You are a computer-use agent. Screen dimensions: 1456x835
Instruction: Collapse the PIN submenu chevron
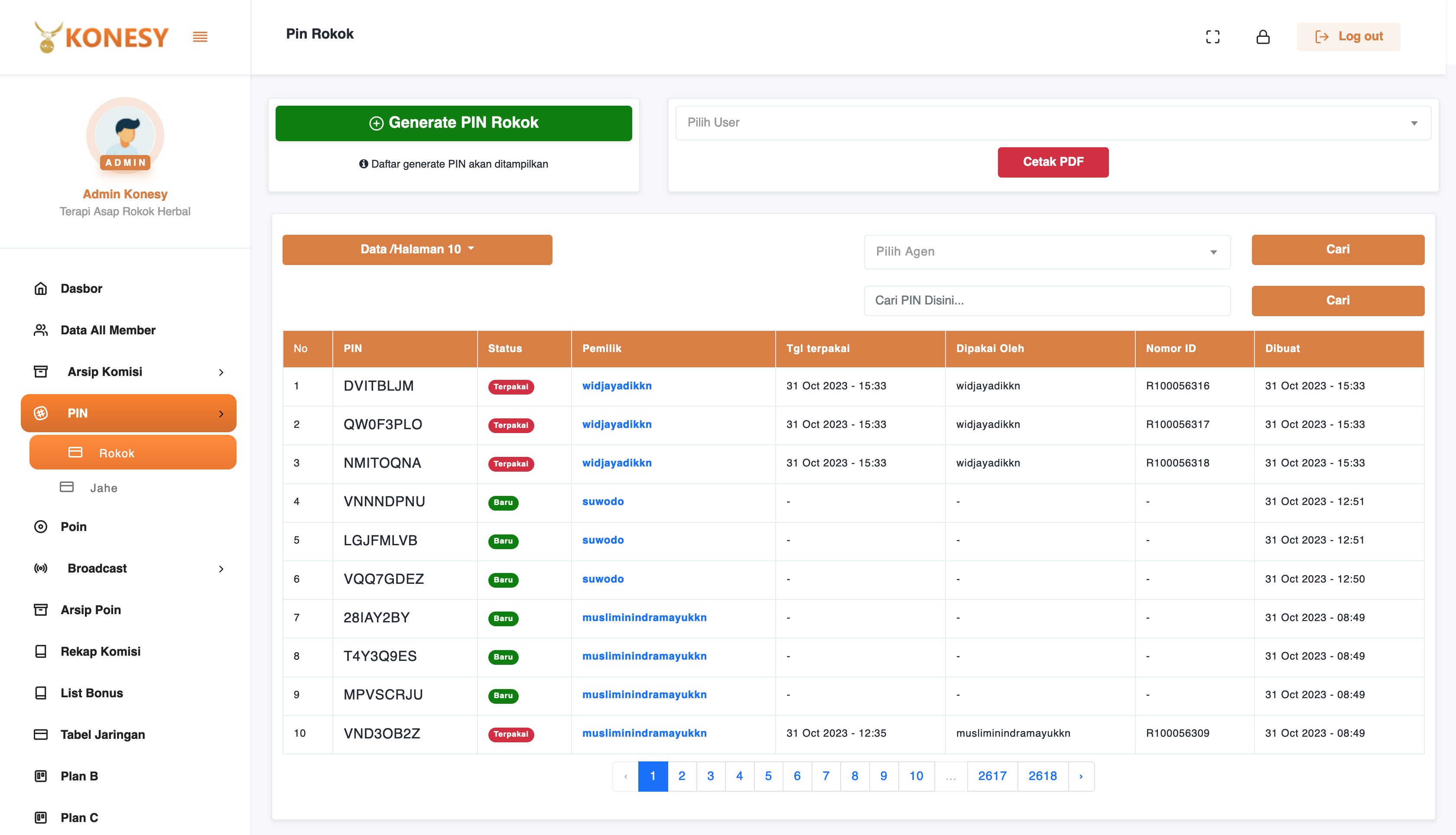(221, 414)
